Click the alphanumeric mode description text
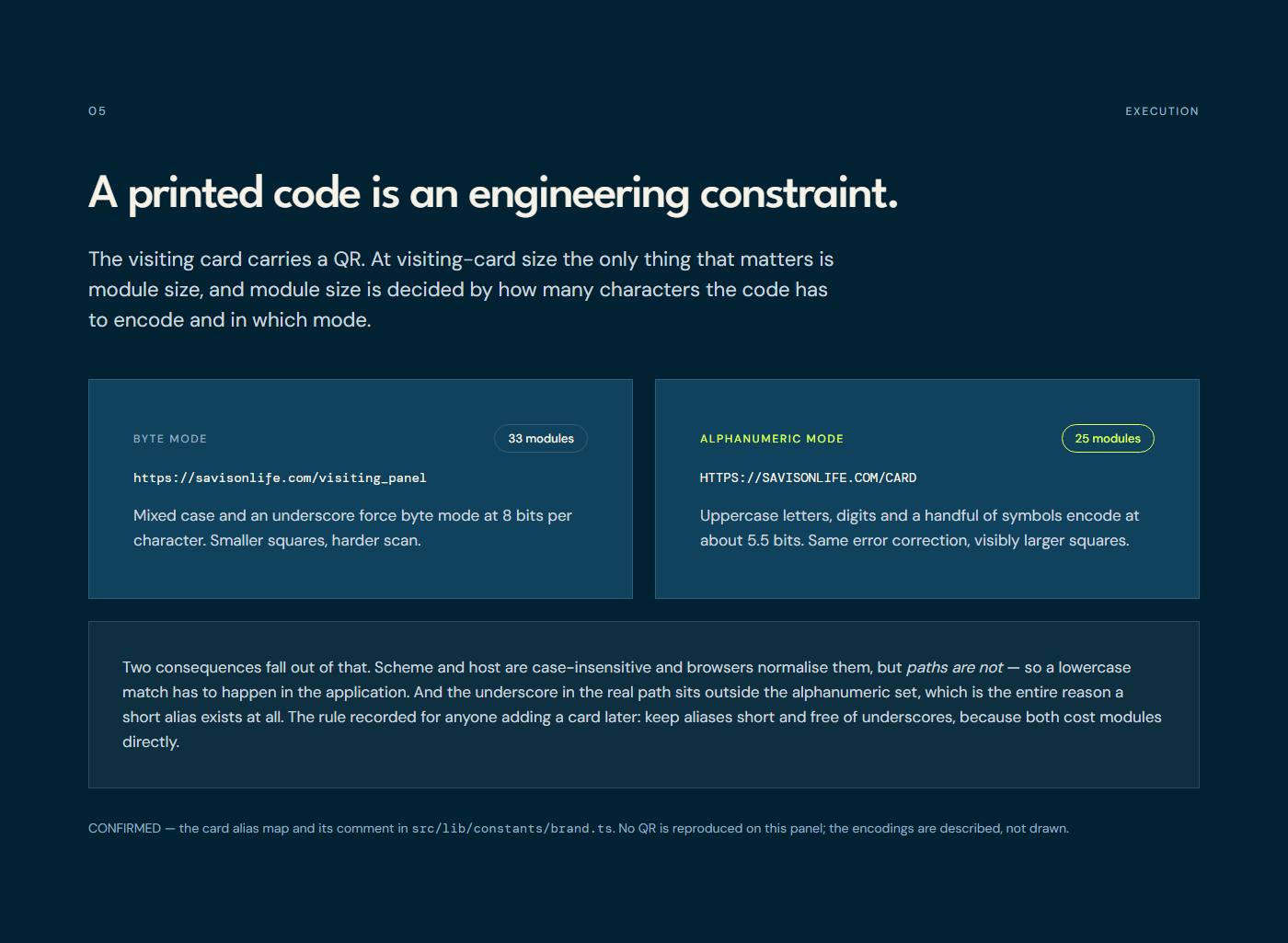This screenshot has width=1288, height=943. (x=920, y=528)
